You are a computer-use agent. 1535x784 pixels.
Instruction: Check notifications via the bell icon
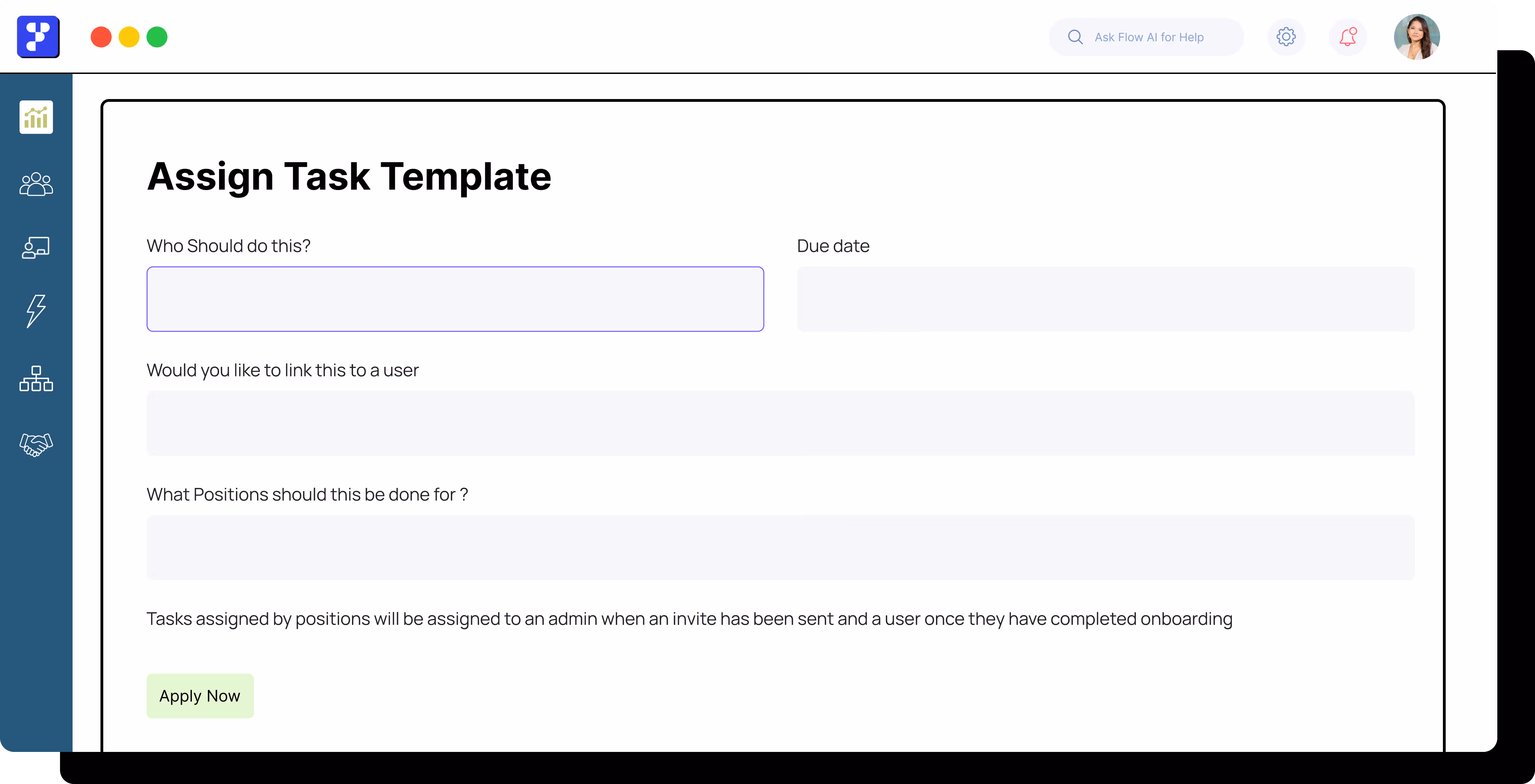pos(1348,36)
